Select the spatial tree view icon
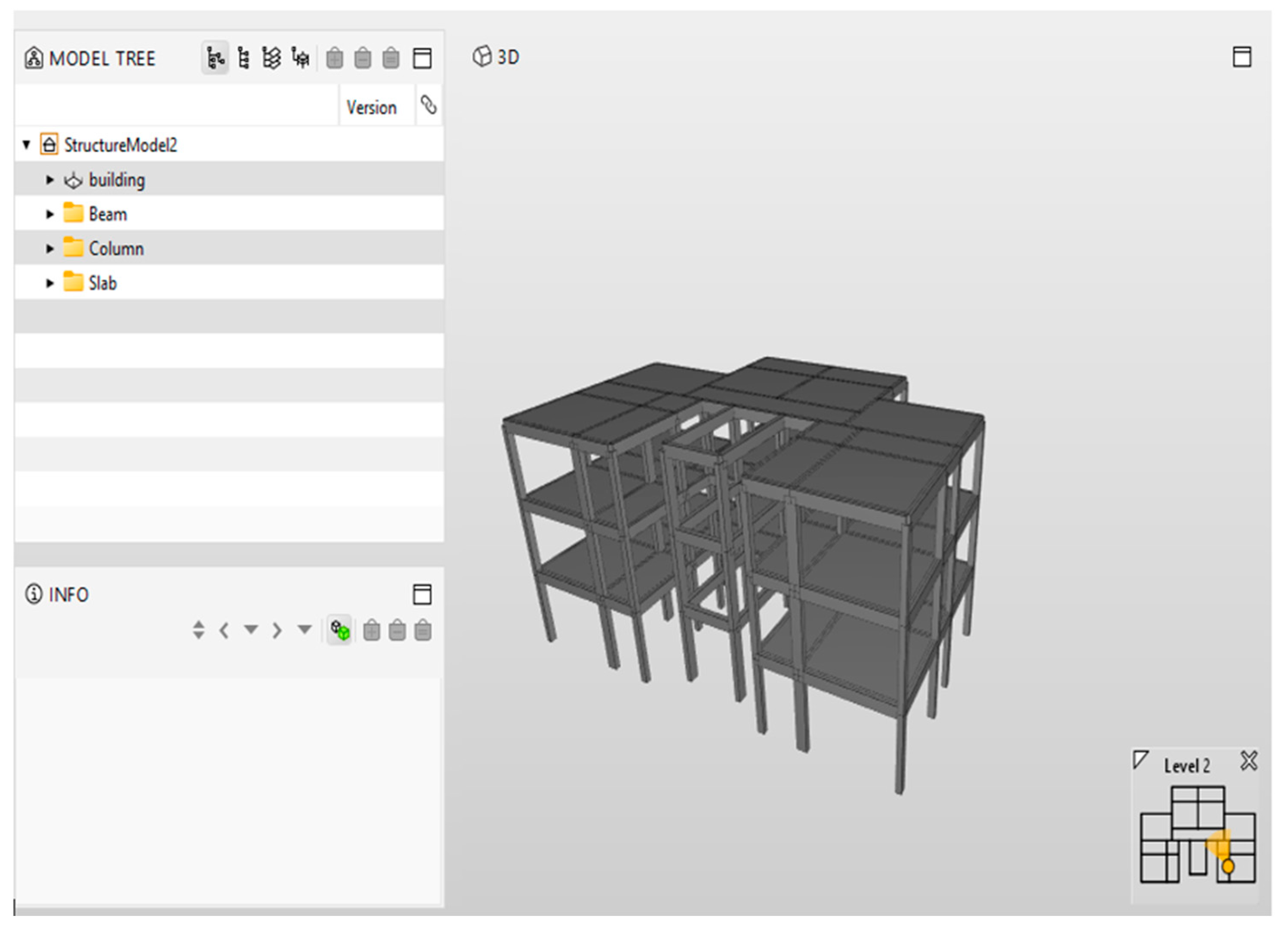 coord(215,58)
